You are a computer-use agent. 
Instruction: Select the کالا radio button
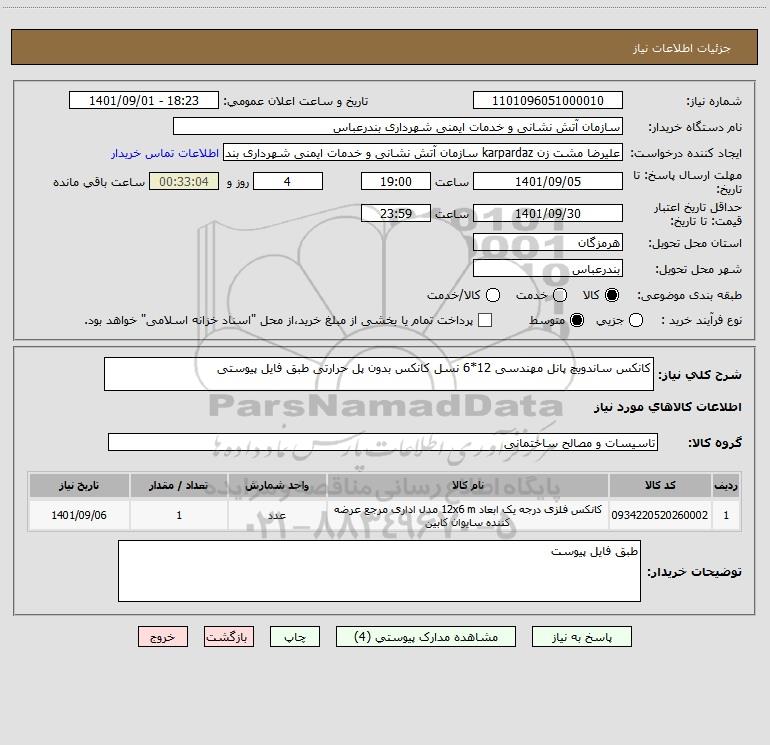tap(612, 295)
